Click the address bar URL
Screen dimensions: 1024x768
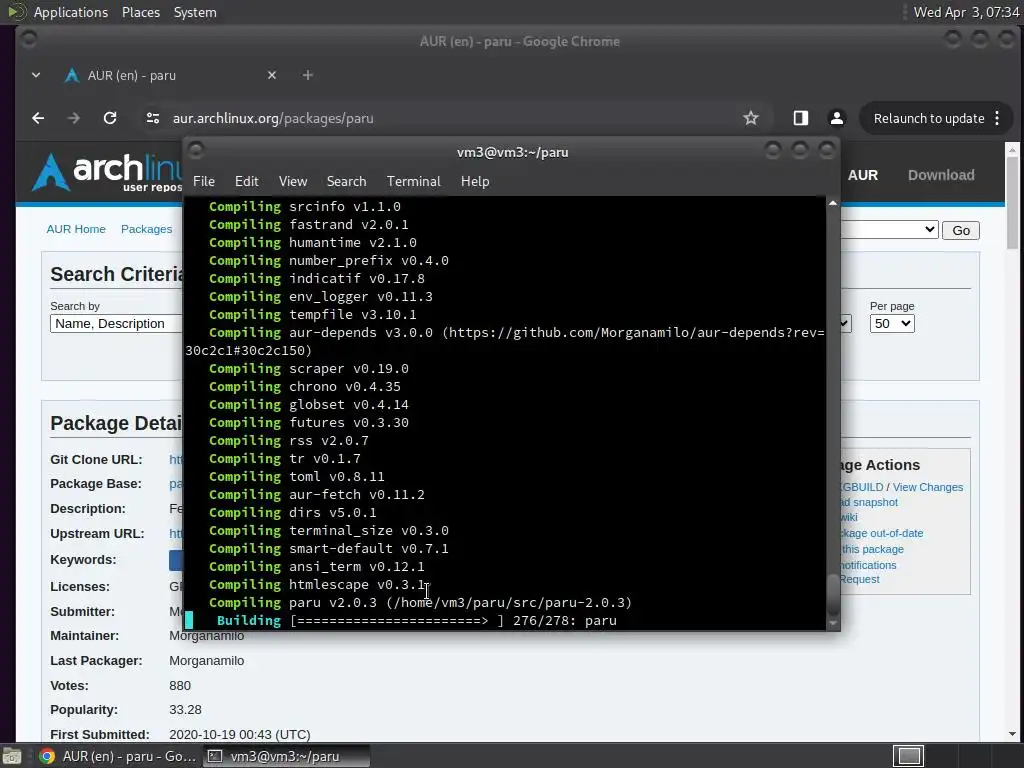click(x=273, y=118)
